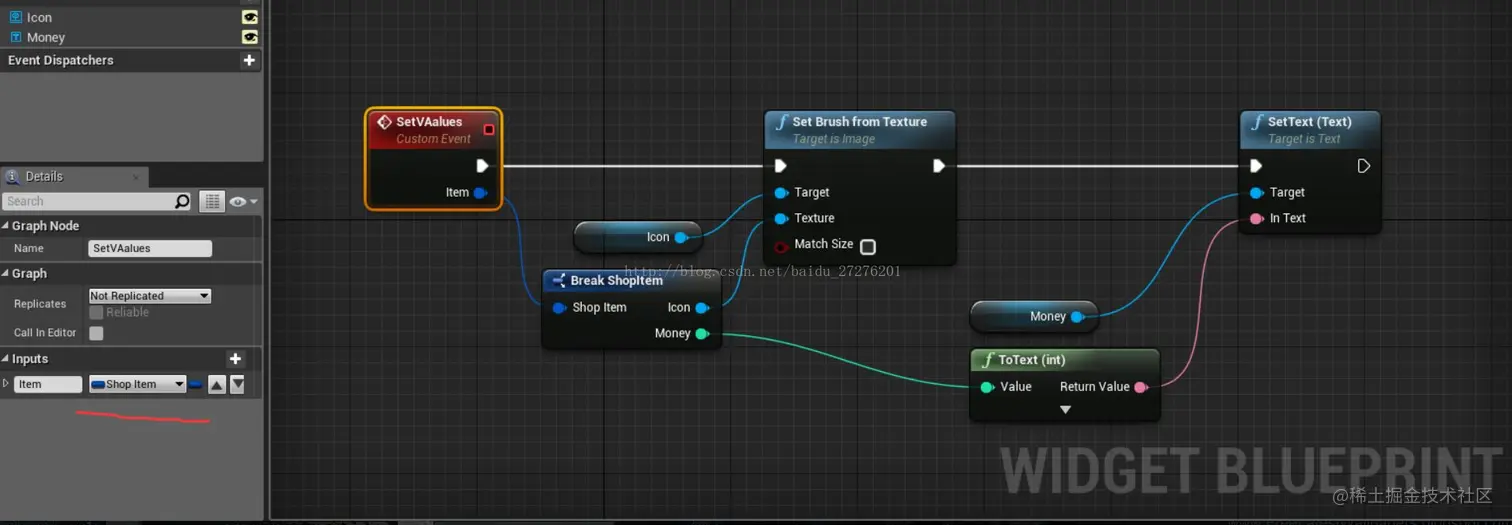Image resolution: width=1512 pixels, height=525 pixels.
Task: Edit the Name field SetVAalues
Action: [150, 248]
